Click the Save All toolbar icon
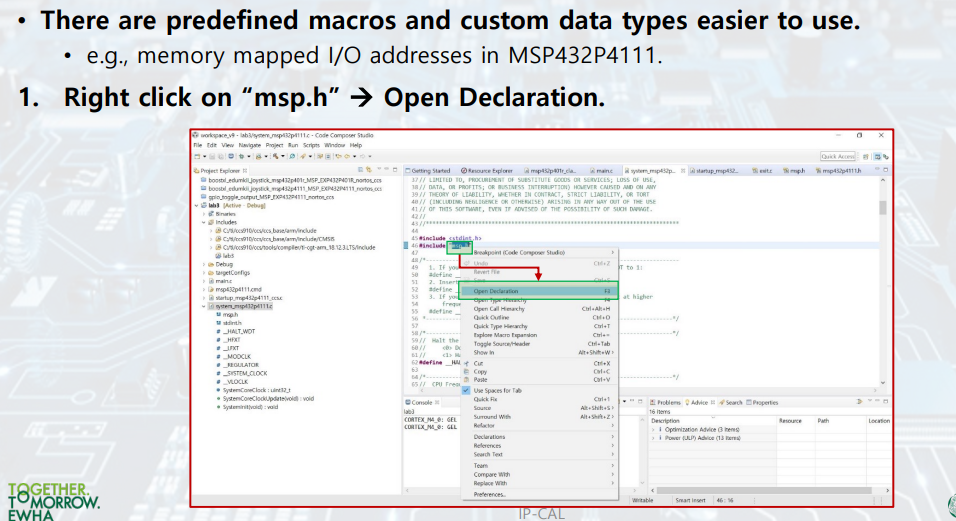This screenshot has height=521, width=956. point(221,156)
